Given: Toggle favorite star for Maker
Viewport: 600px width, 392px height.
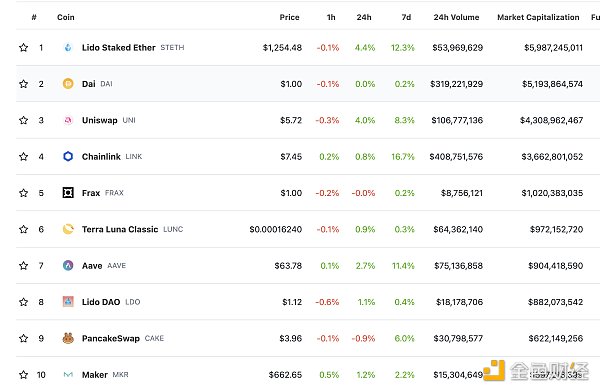Looking at the screenshot, I should [x=23, y=374].
